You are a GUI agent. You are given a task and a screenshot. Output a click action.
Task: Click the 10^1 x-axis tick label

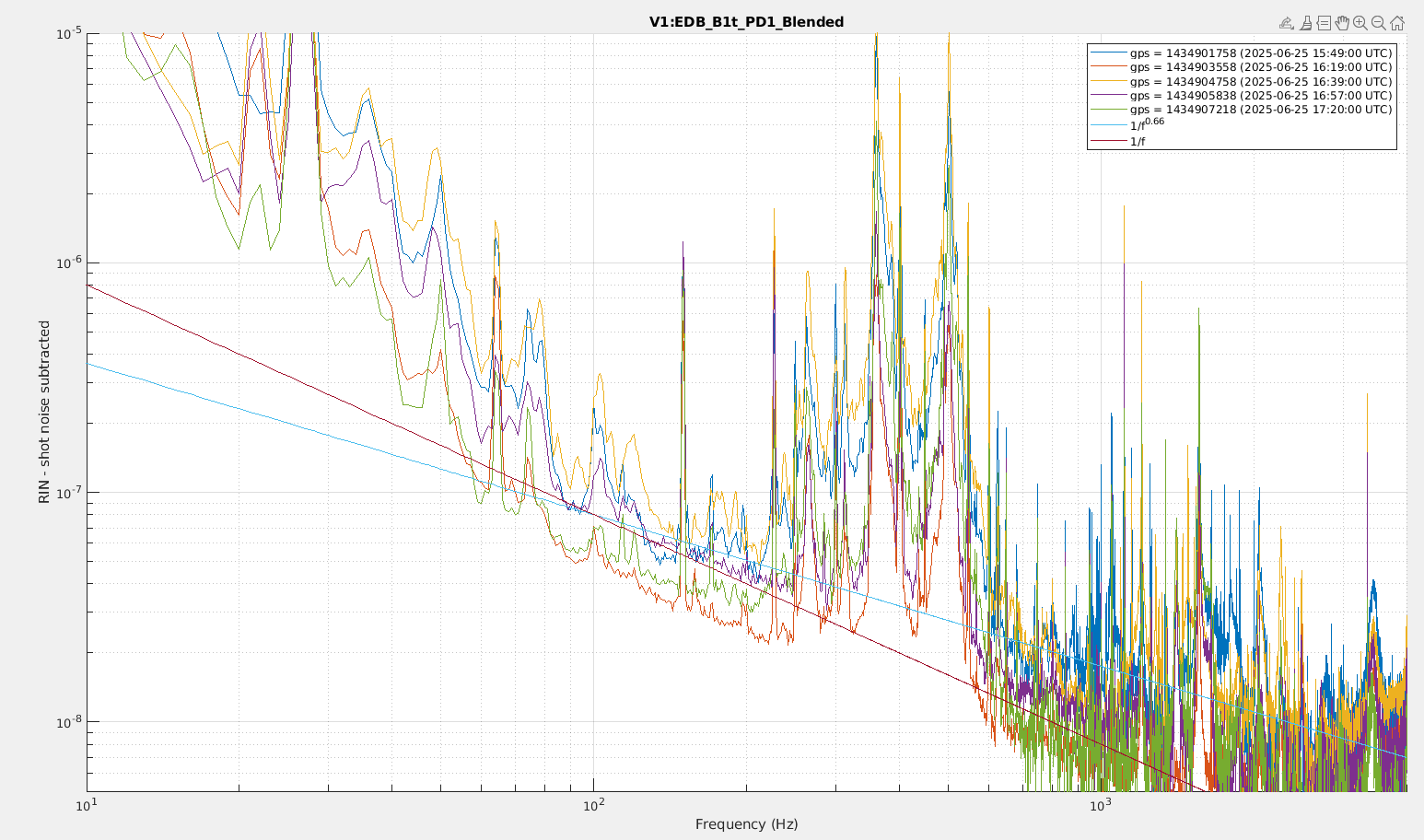coord(87,804)
